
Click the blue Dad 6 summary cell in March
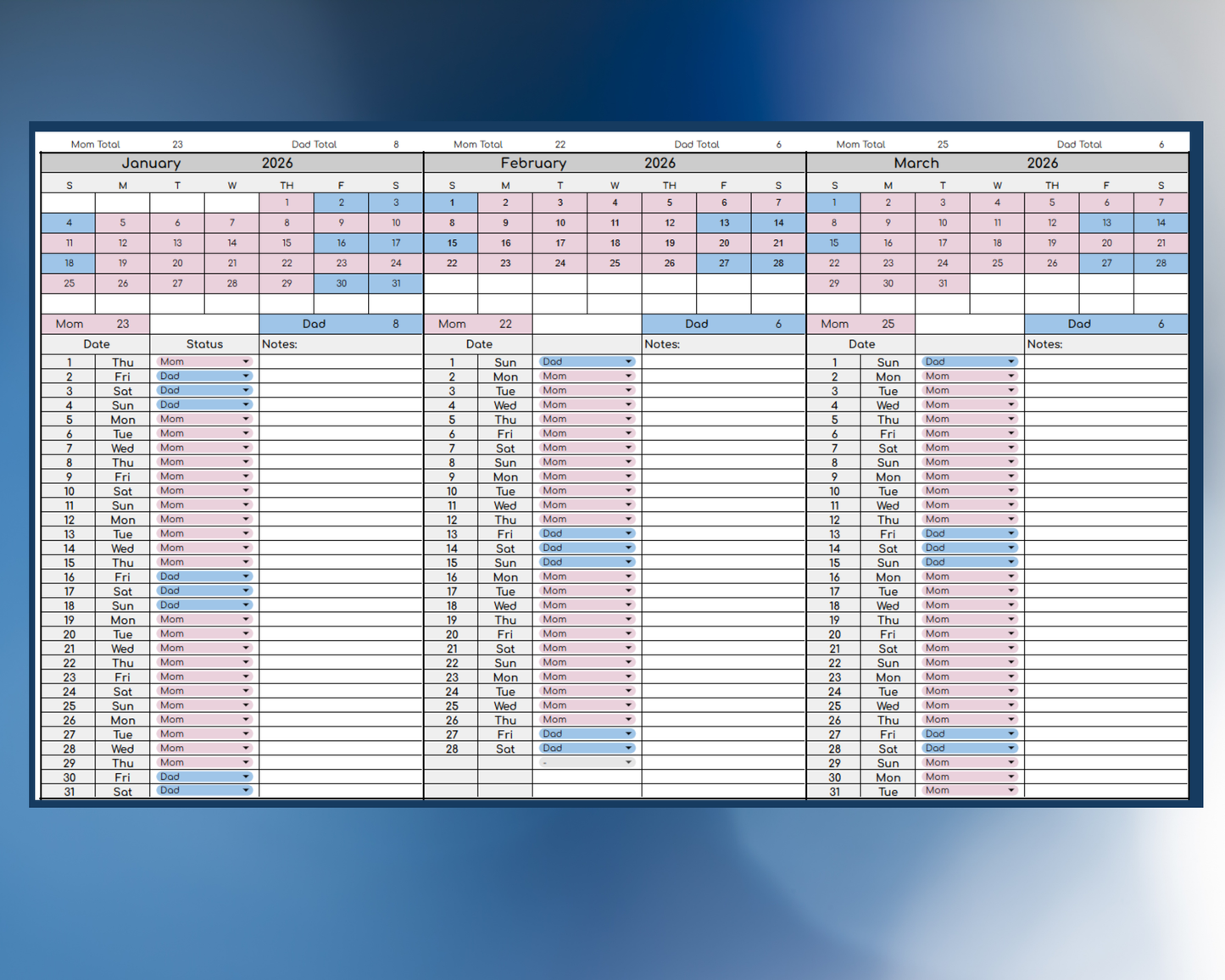click(x=1106, y=324)
